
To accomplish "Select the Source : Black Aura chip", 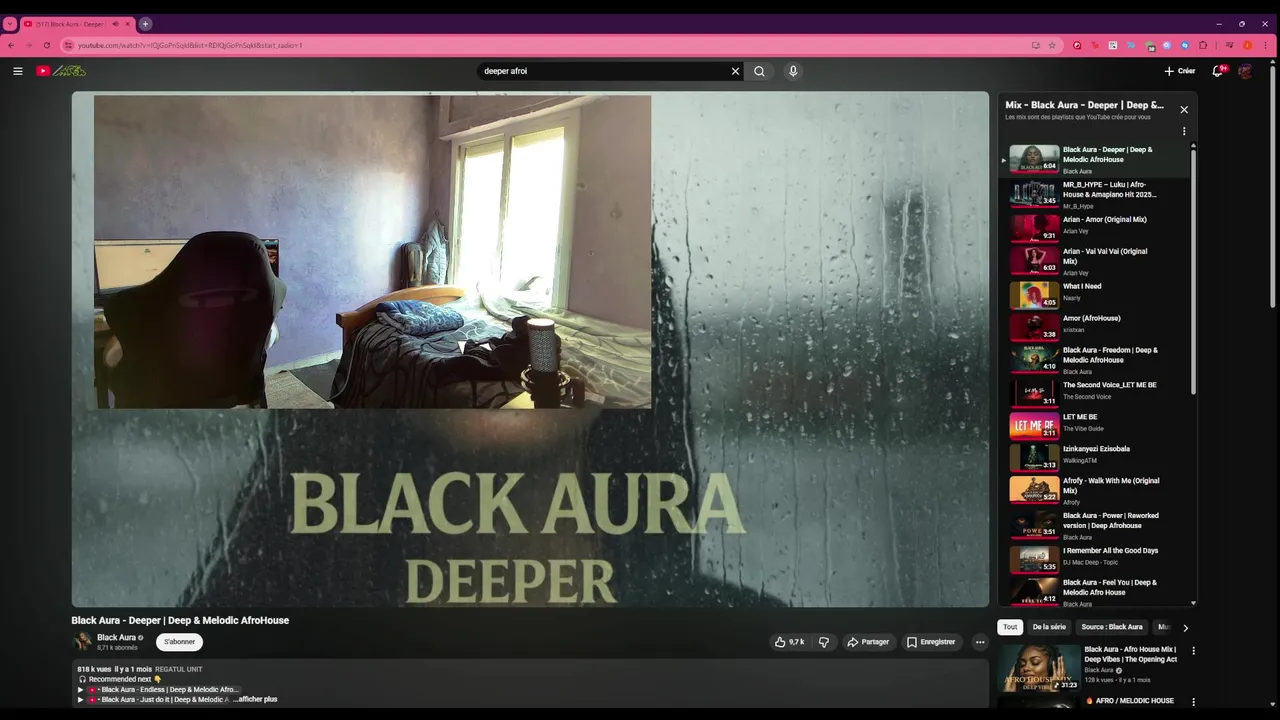I will point(1112,627).
